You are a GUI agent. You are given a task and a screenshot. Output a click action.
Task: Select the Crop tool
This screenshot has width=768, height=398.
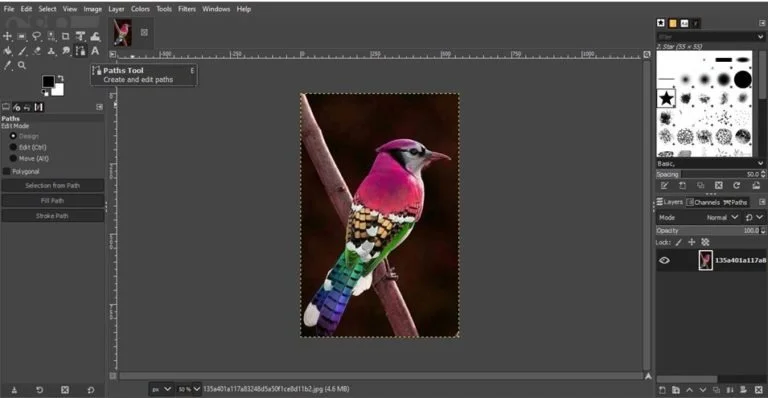(x=66, y=36)
